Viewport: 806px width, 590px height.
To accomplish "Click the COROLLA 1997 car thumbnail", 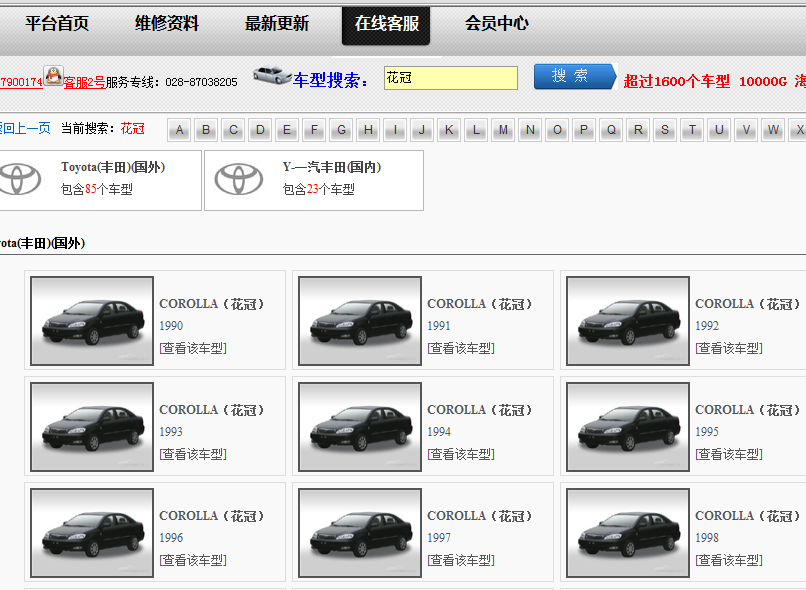I will click(360, 532).
